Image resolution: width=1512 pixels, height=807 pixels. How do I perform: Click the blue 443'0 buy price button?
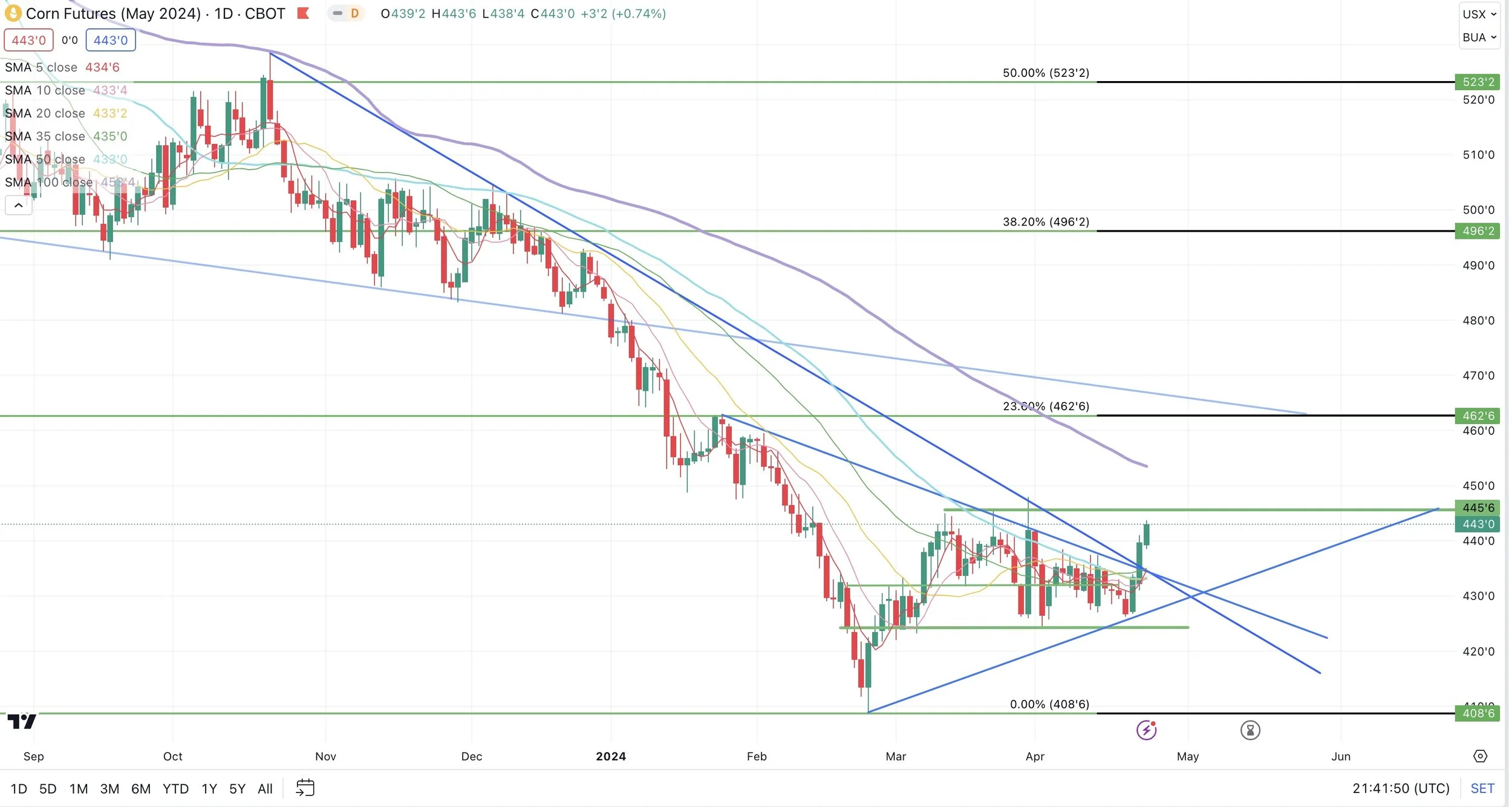pos(111,41)
